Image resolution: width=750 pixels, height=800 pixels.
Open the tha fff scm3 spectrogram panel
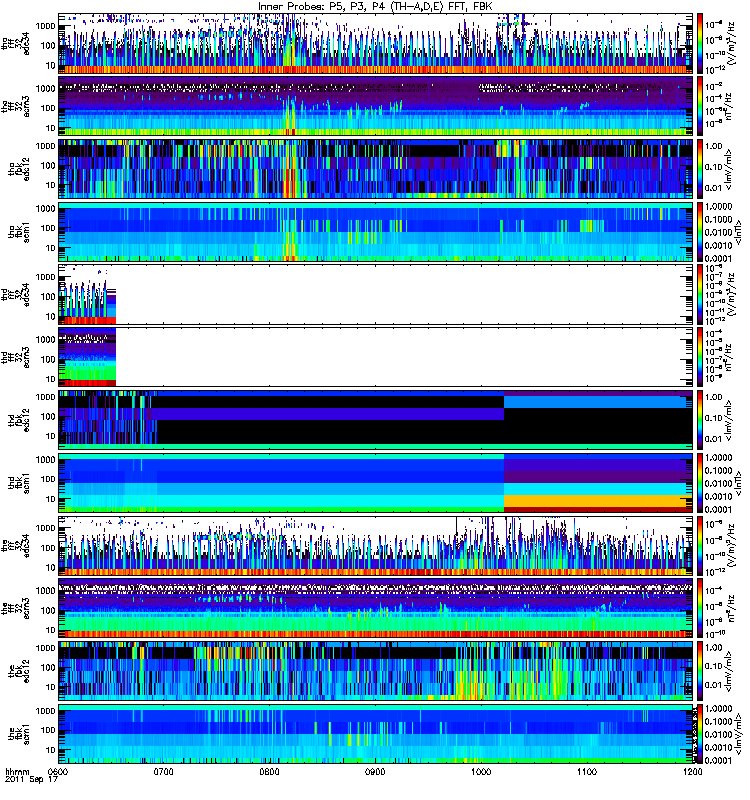(x=375, y=106)
